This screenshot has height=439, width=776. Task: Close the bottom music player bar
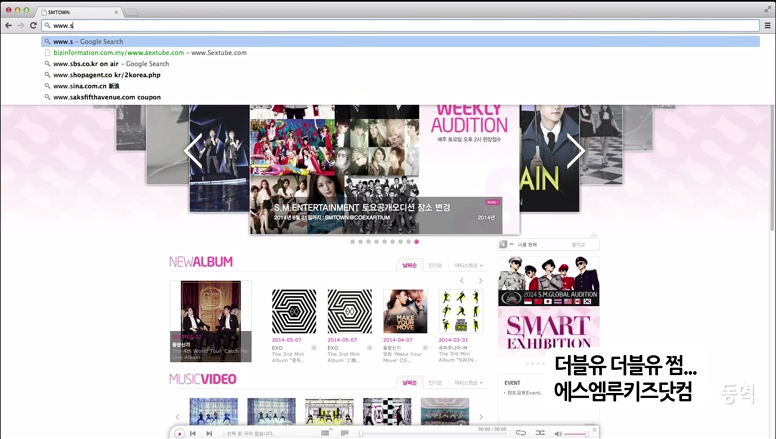tap(594, 430)
